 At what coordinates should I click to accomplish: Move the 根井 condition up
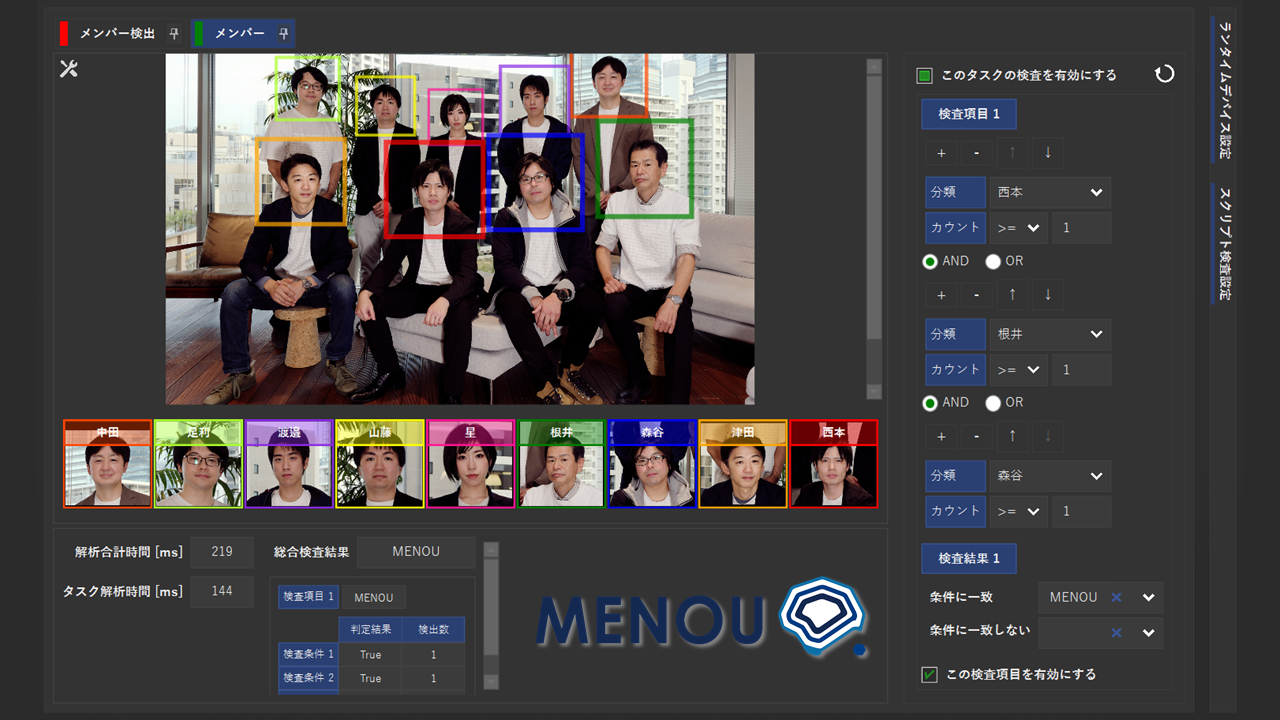(1012, 295)
